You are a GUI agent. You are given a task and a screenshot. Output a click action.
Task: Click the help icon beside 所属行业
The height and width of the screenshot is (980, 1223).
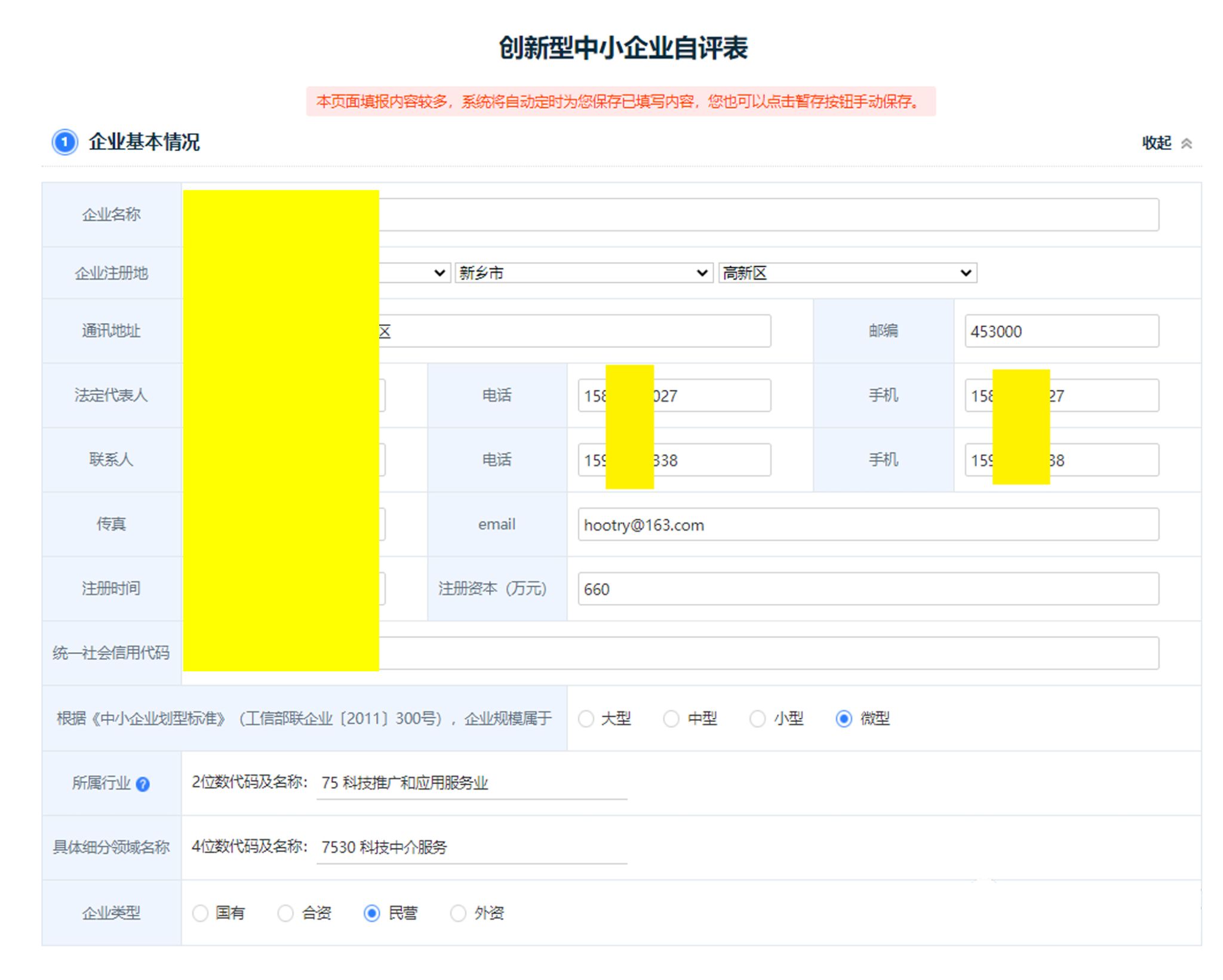(143, 784)
